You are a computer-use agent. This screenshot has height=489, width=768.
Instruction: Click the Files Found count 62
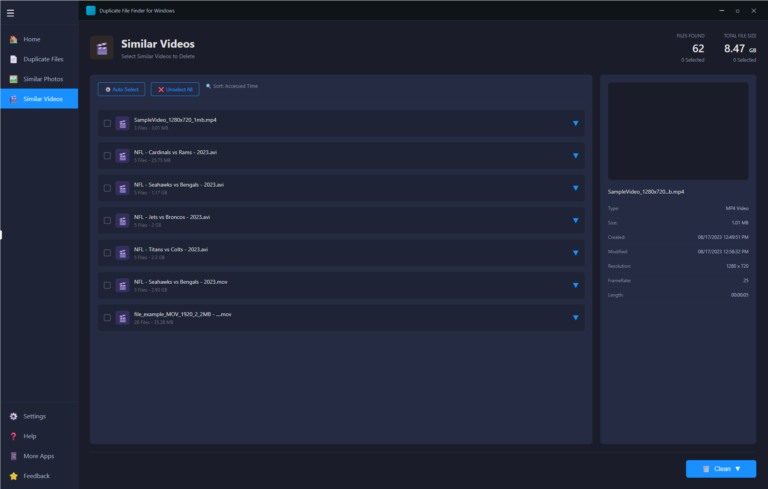click(698, 49)
